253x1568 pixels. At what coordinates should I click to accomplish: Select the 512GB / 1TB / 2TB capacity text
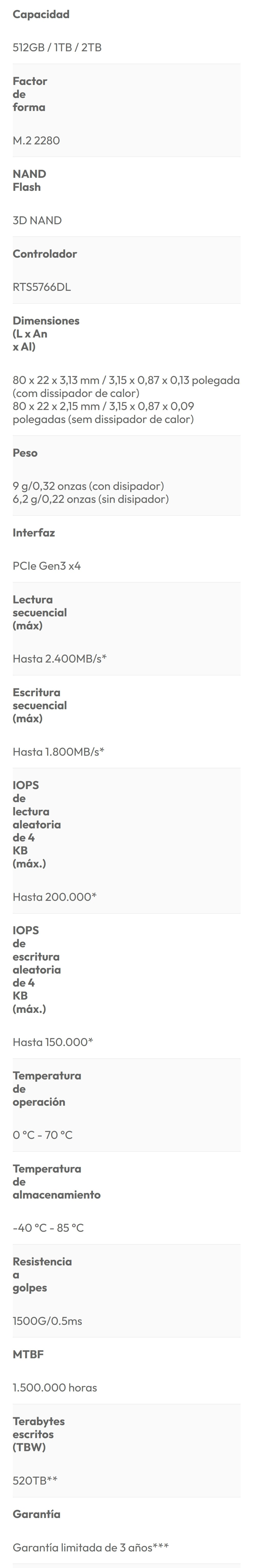click(x=57, y=47)
